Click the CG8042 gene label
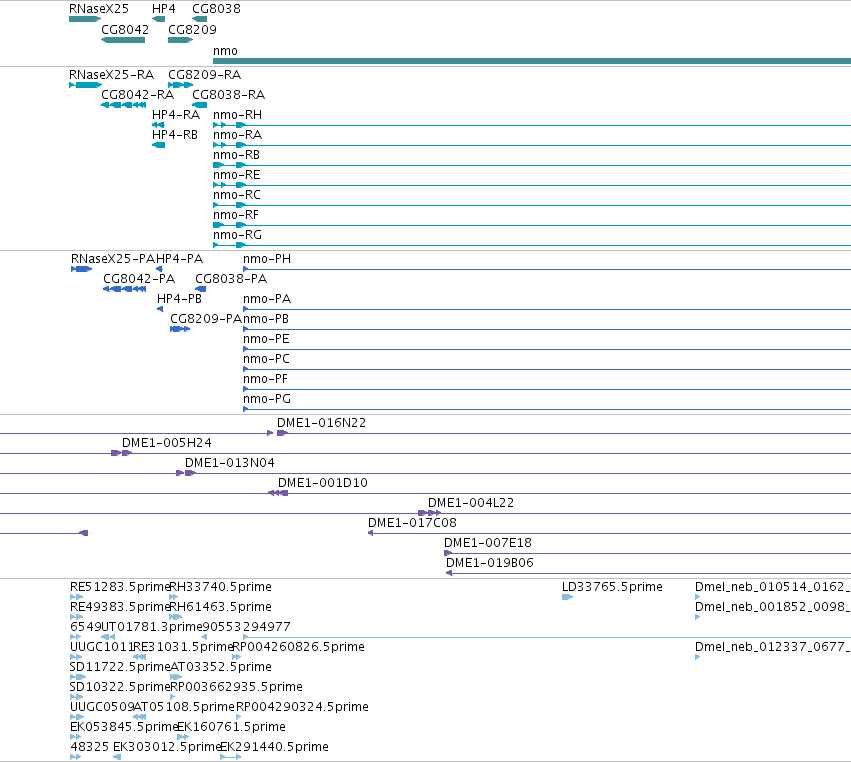The image size is (851, 762). (x=125, y=29)
